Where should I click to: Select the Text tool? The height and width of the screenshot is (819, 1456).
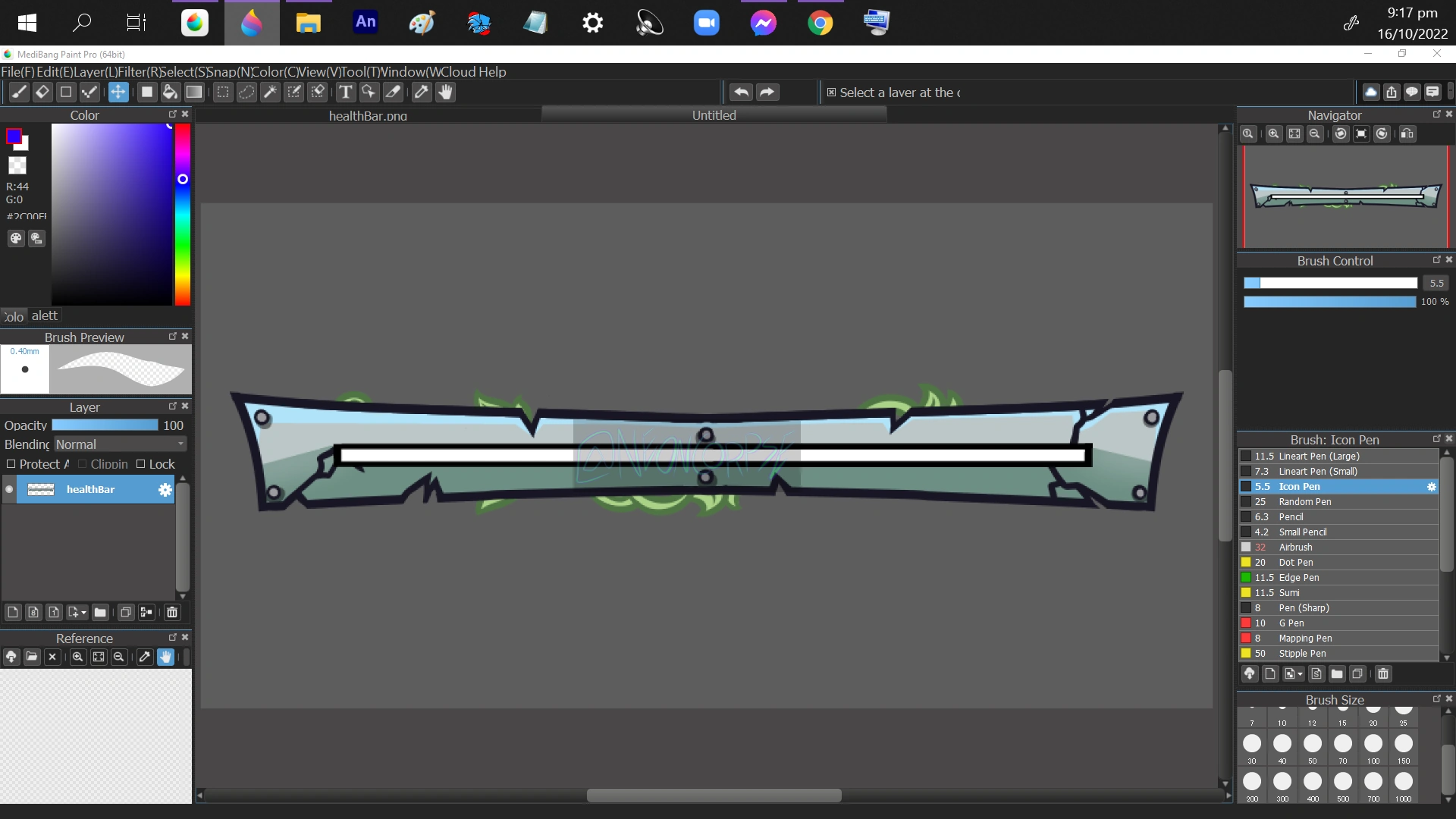click(346, 92)
